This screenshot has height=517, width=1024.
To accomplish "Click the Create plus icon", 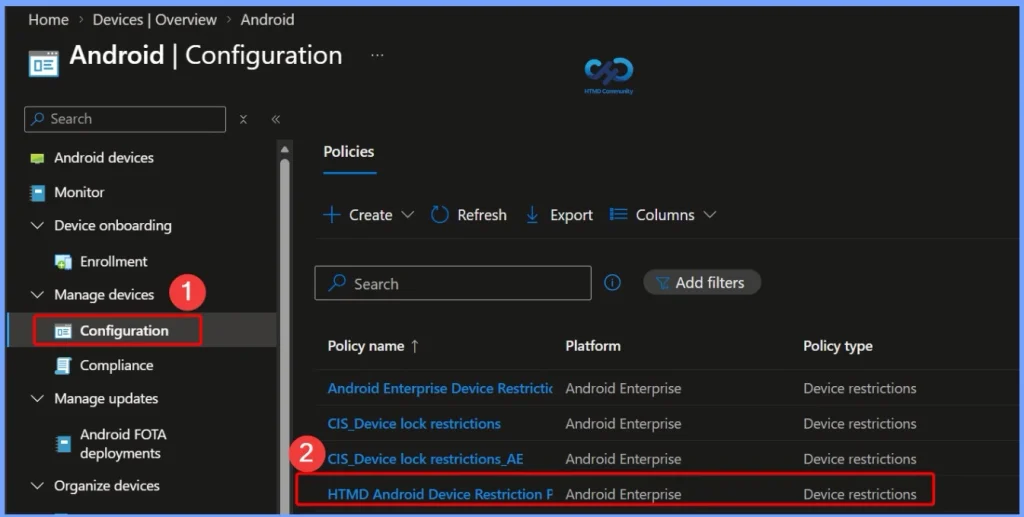I will [332, 215].
